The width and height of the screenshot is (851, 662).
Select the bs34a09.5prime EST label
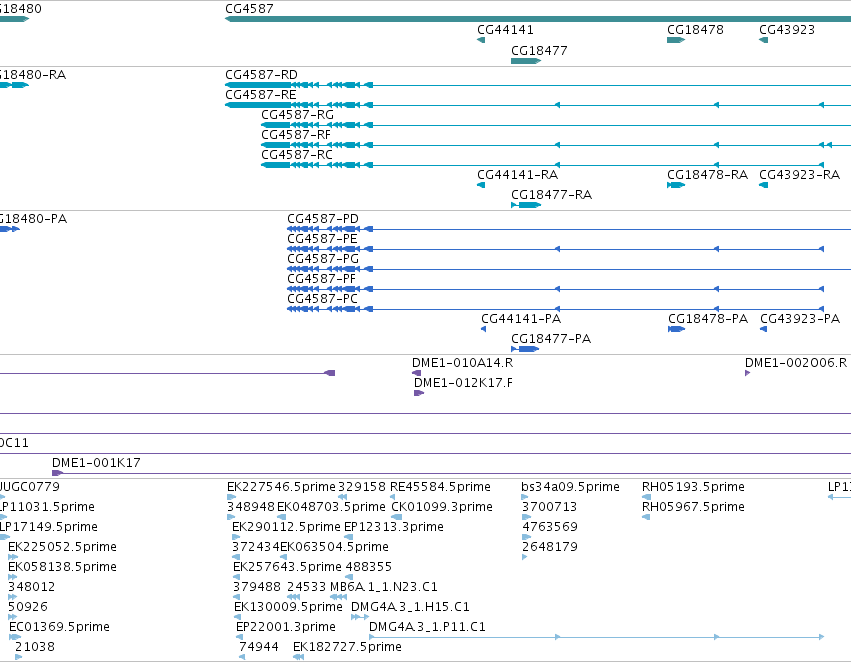pos(570,487)
